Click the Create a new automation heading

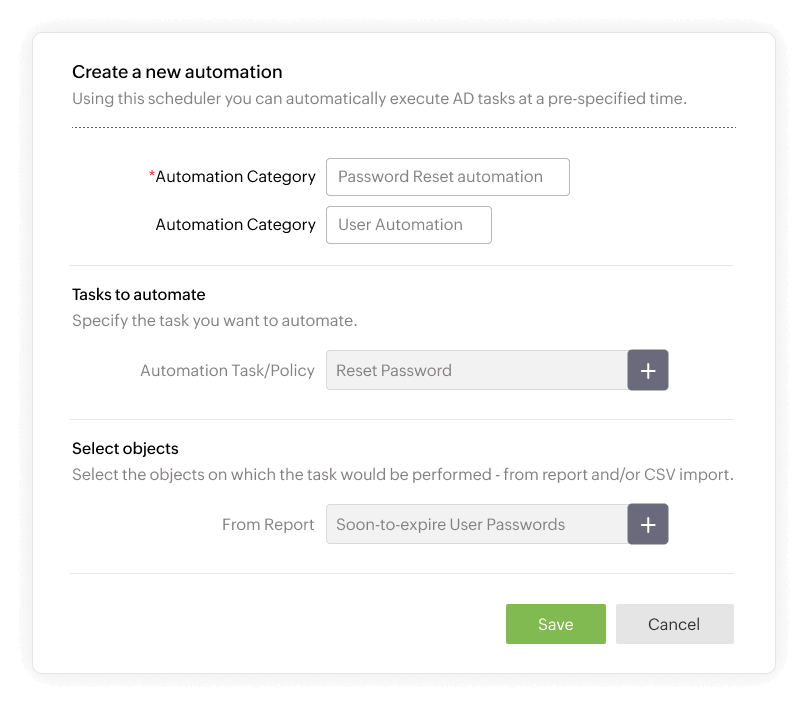pos(176,72)
